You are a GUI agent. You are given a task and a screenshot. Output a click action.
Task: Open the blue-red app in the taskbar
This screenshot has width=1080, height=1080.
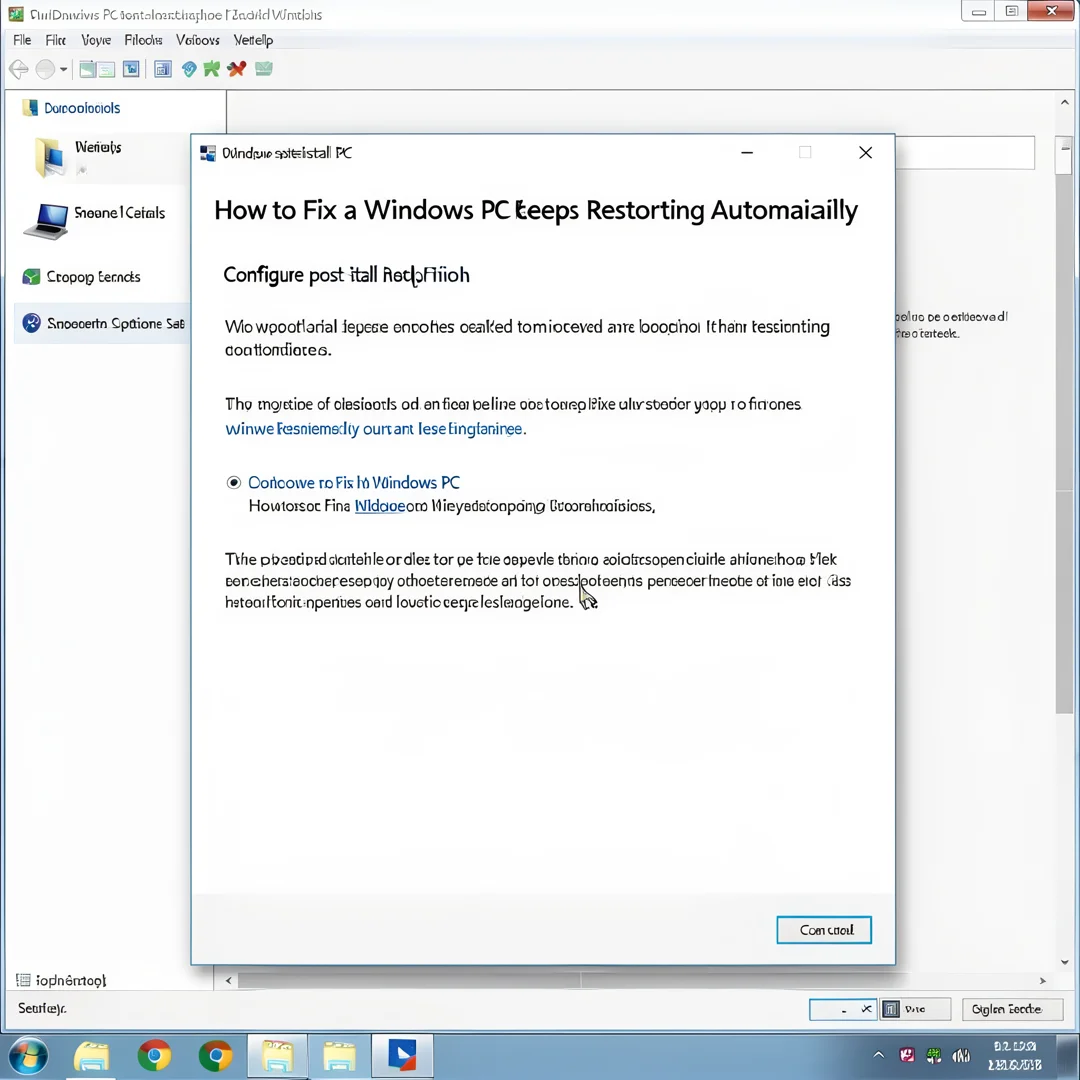coord(402,1056)
